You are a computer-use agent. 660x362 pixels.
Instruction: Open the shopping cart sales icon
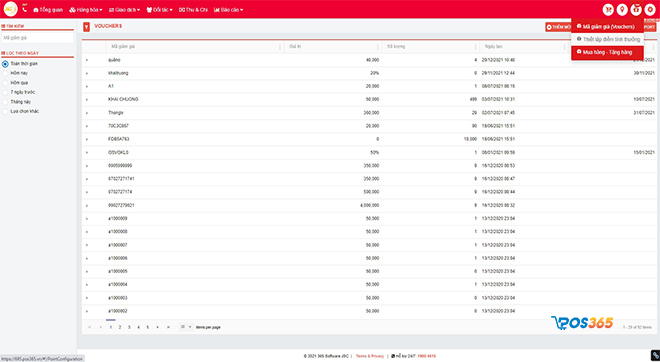coord(608,10)
